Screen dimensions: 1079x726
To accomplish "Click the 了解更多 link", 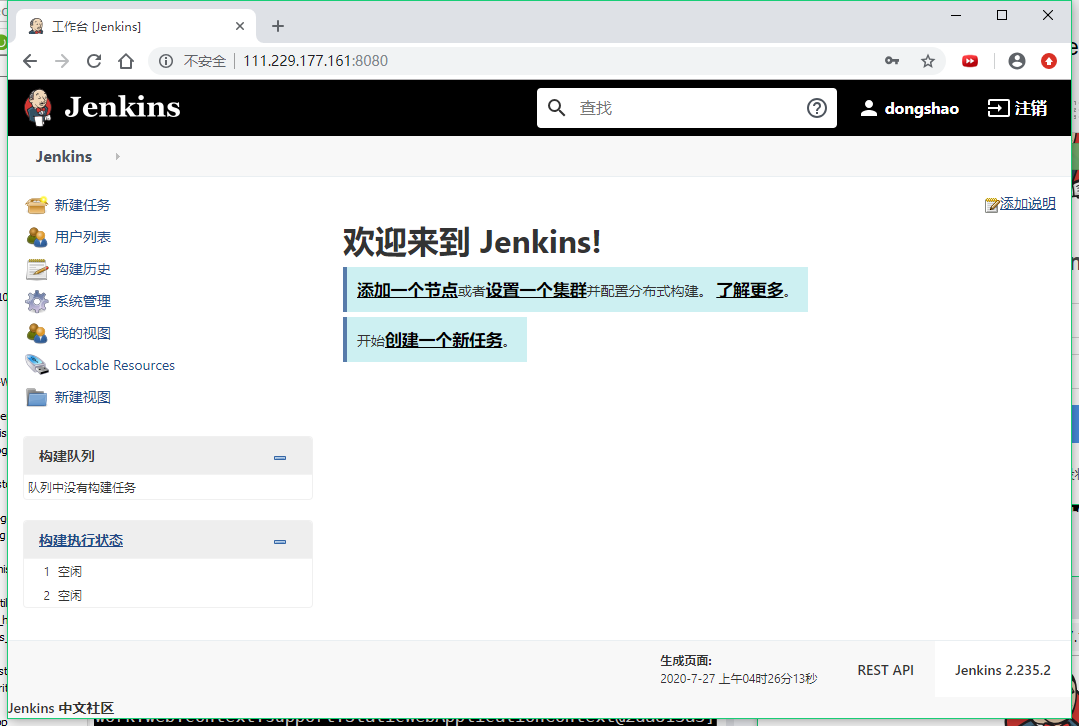I will (x=750, y=290).
